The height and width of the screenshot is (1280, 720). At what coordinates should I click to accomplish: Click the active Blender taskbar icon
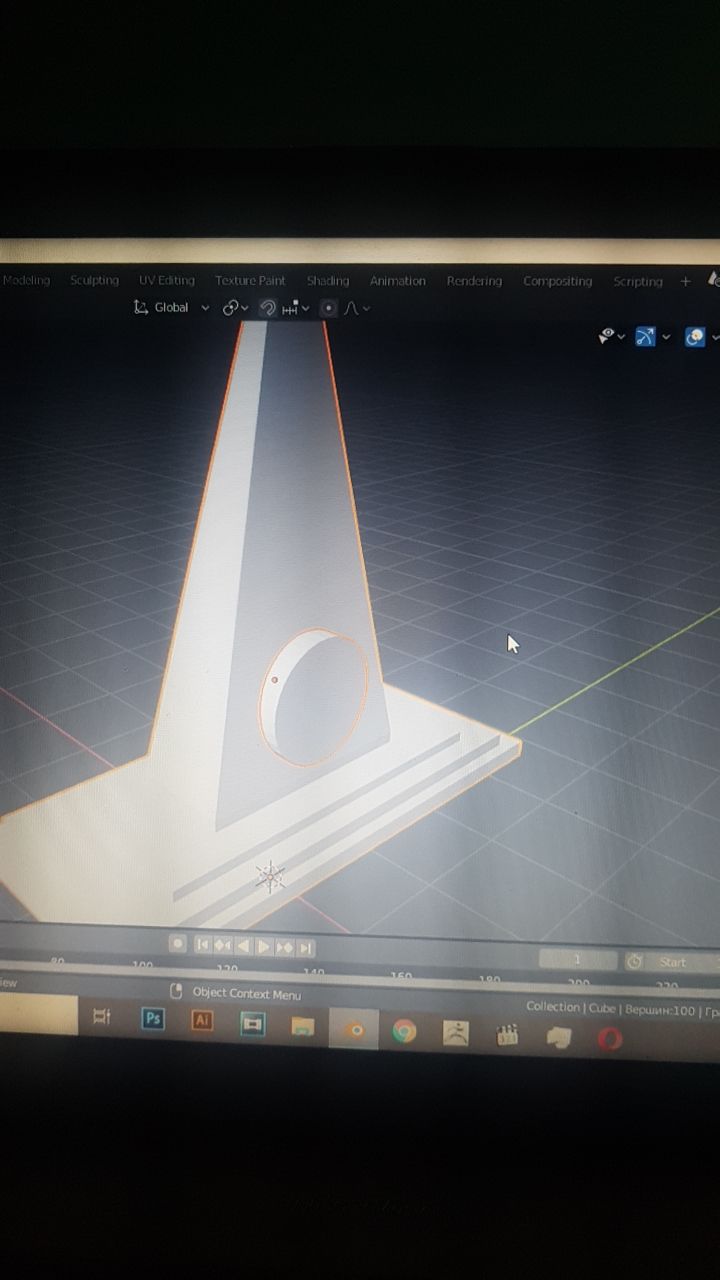[x=354, y=1029]
